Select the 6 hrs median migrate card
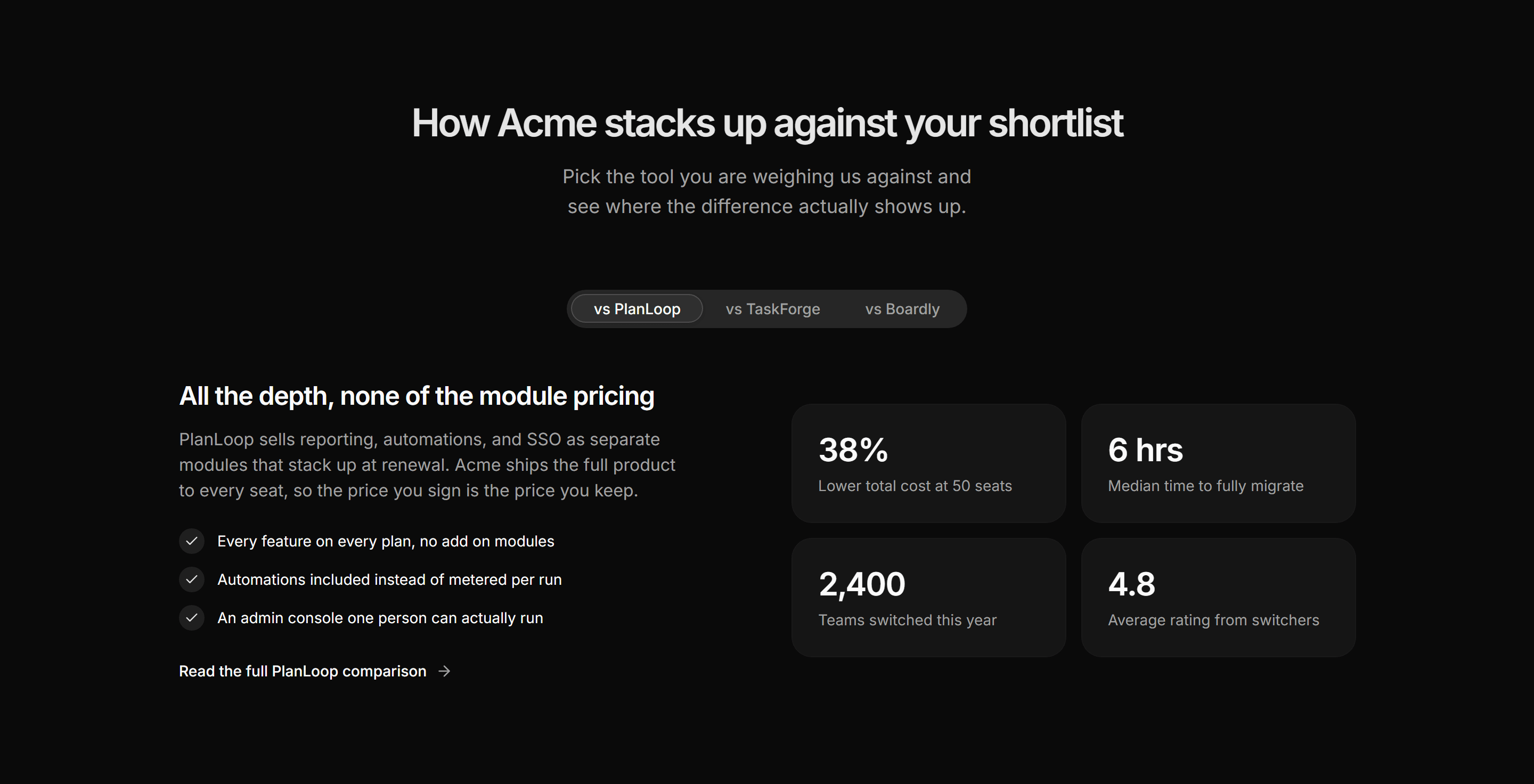The width and height of the screenshot is (1534, 784). pyautogui.click(x=1218, y=463)
